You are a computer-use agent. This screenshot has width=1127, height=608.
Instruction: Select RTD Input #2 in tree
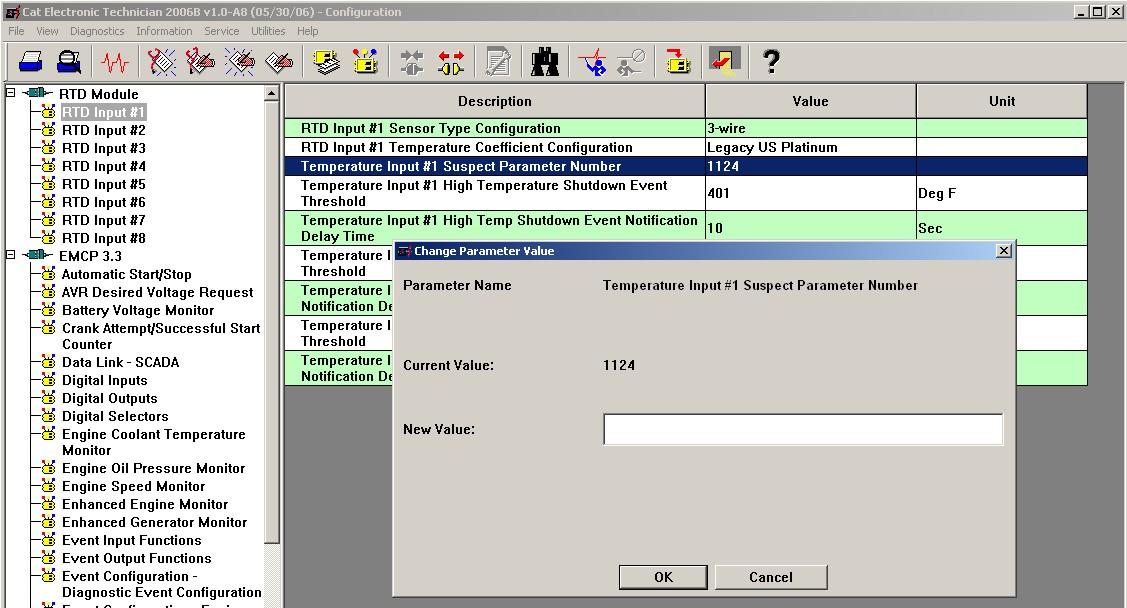(104, 130)
